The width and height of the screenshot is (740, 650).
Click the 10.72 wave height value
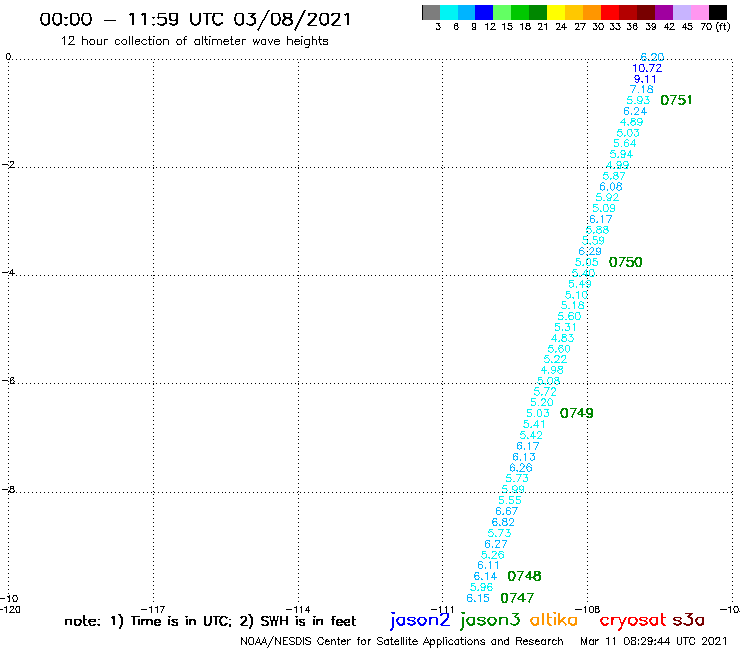coord(647,68)
